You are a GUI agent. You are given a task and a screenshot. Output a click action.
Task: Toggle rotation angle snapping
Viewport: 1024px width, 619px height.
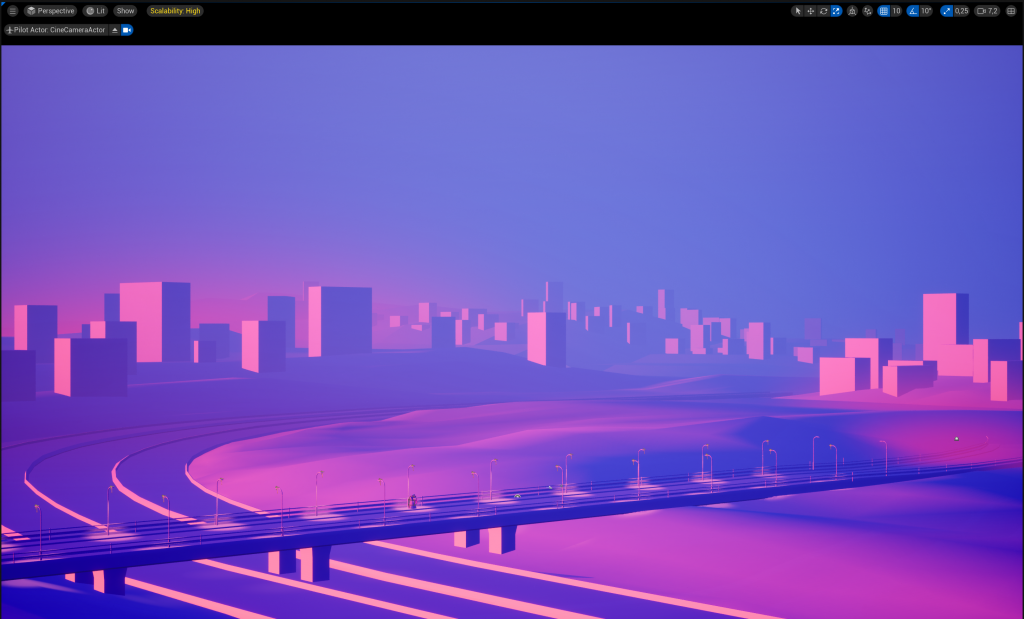[x=913, y=11]
